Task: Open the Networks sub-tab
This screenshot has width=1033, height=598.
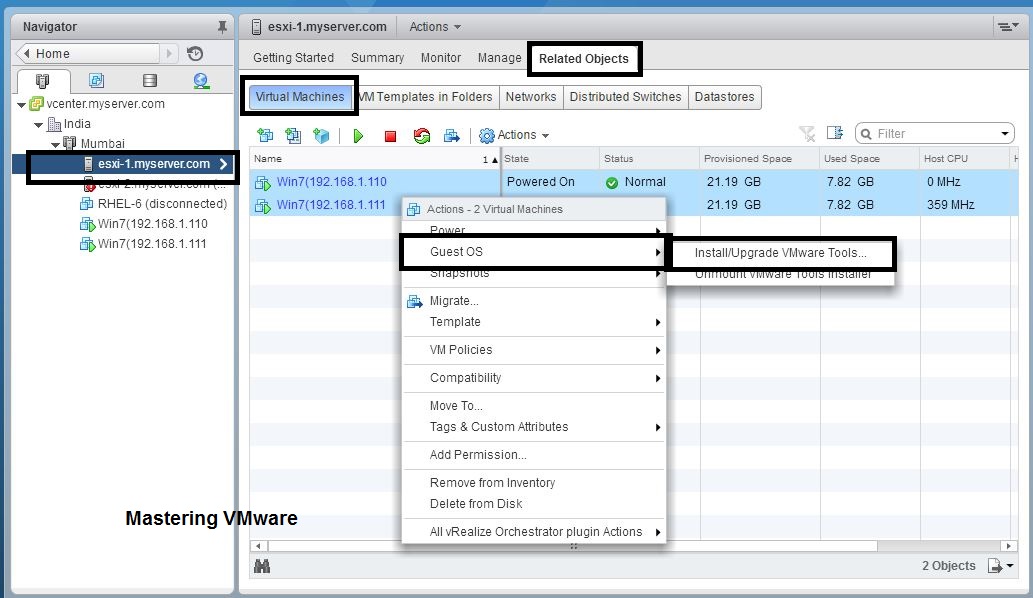Action: [x=531, y=97]
